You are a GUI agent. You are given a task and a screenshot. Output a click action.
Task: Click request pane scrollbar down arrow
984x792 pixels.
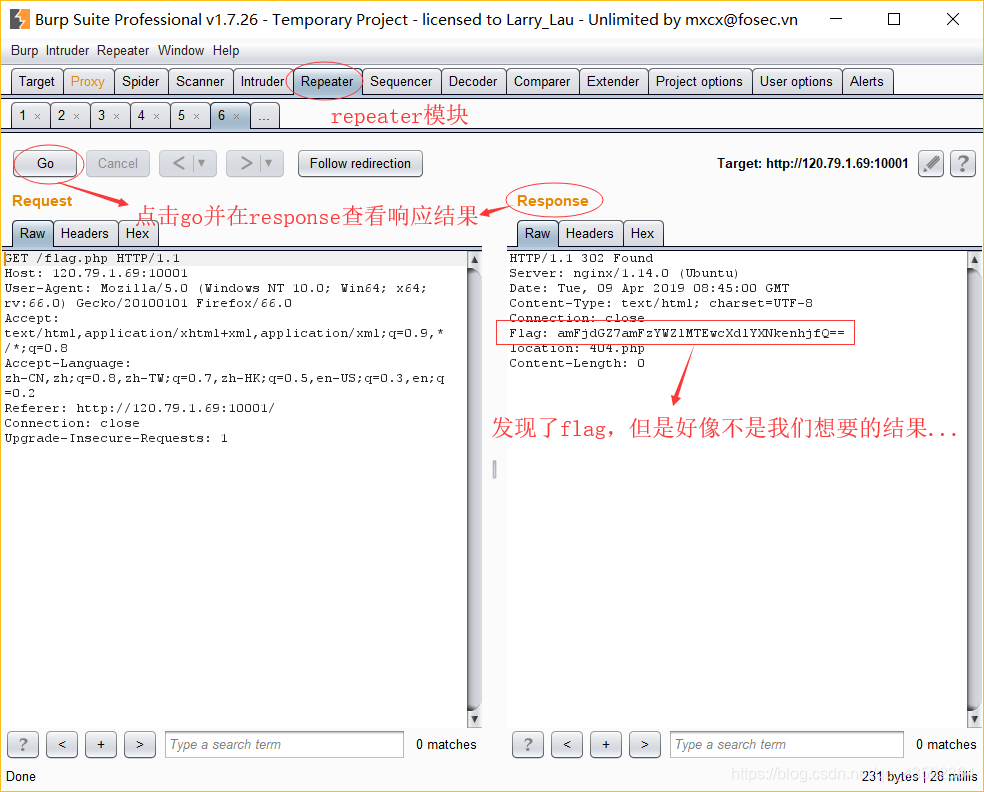coord(474,720)
